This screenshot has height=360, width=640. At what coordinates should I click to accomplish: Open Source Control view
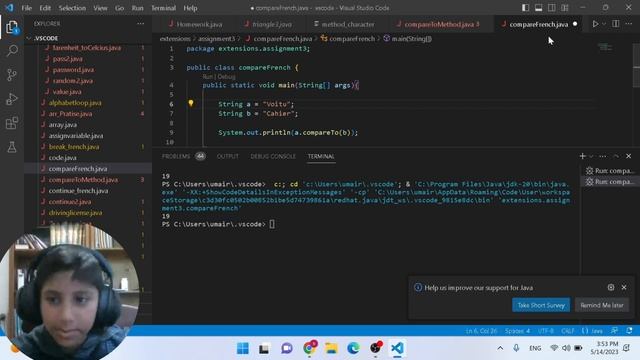(12, 75)
